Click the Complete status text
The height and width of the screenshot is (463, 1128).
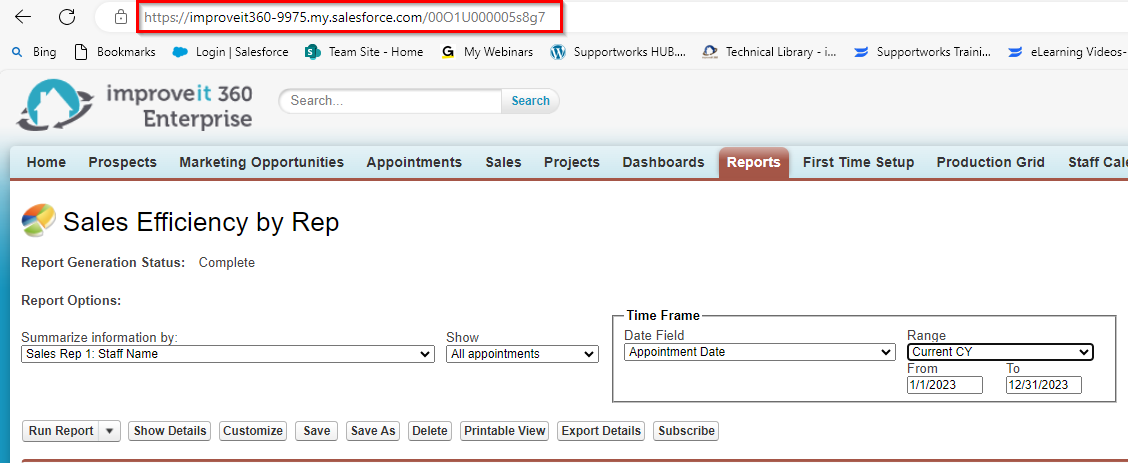227,262
